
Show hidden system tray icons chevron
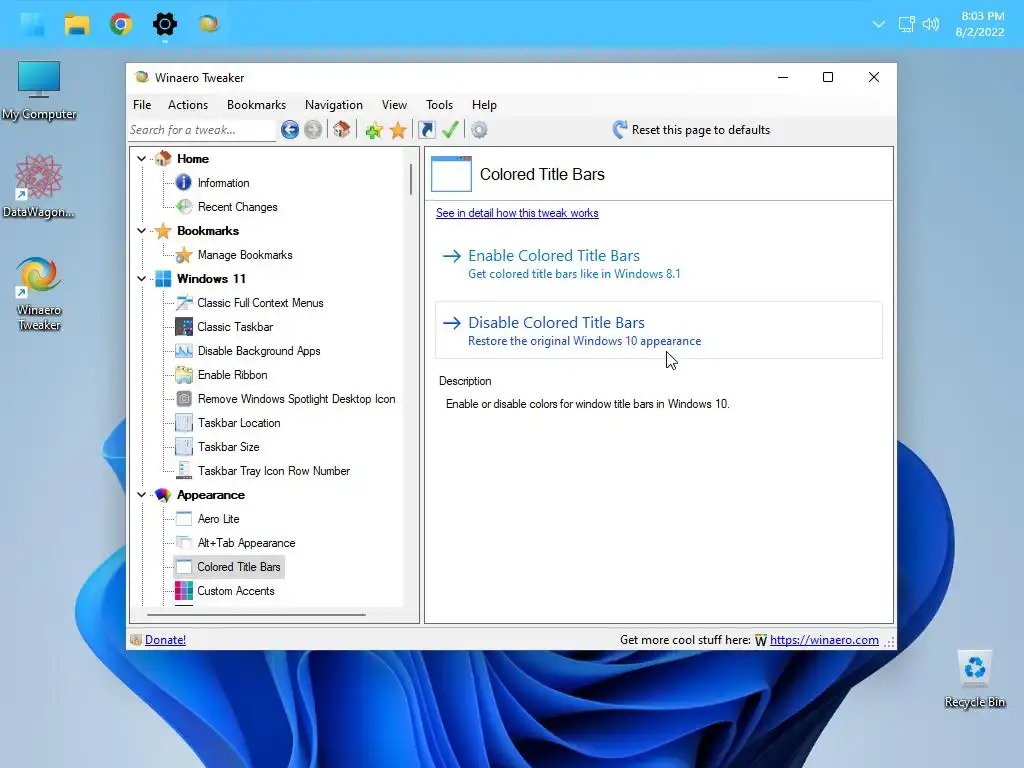pyautogui.click(x=879, y=25)
